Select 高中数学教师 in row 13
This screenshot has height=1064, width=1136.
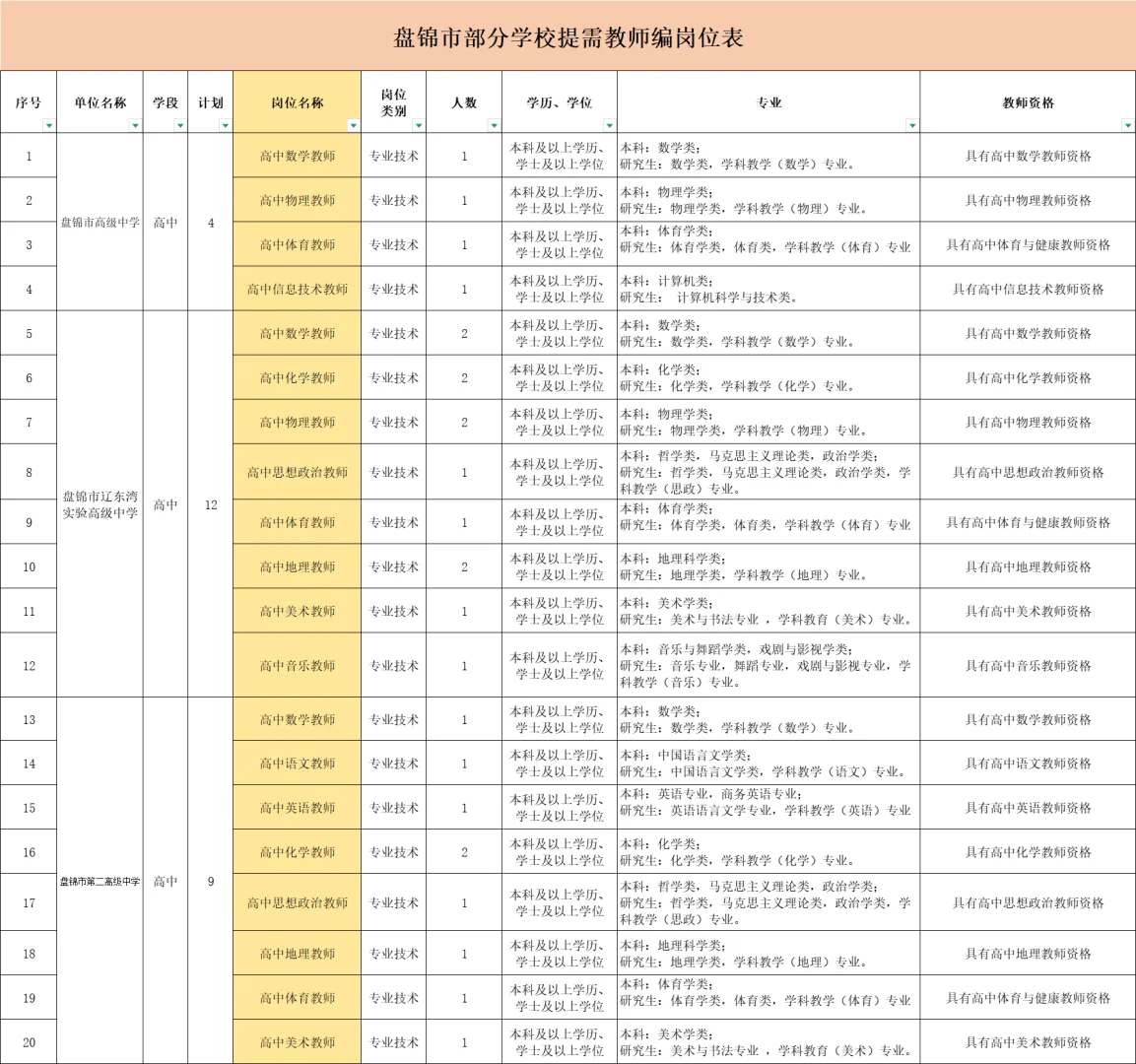297,719
